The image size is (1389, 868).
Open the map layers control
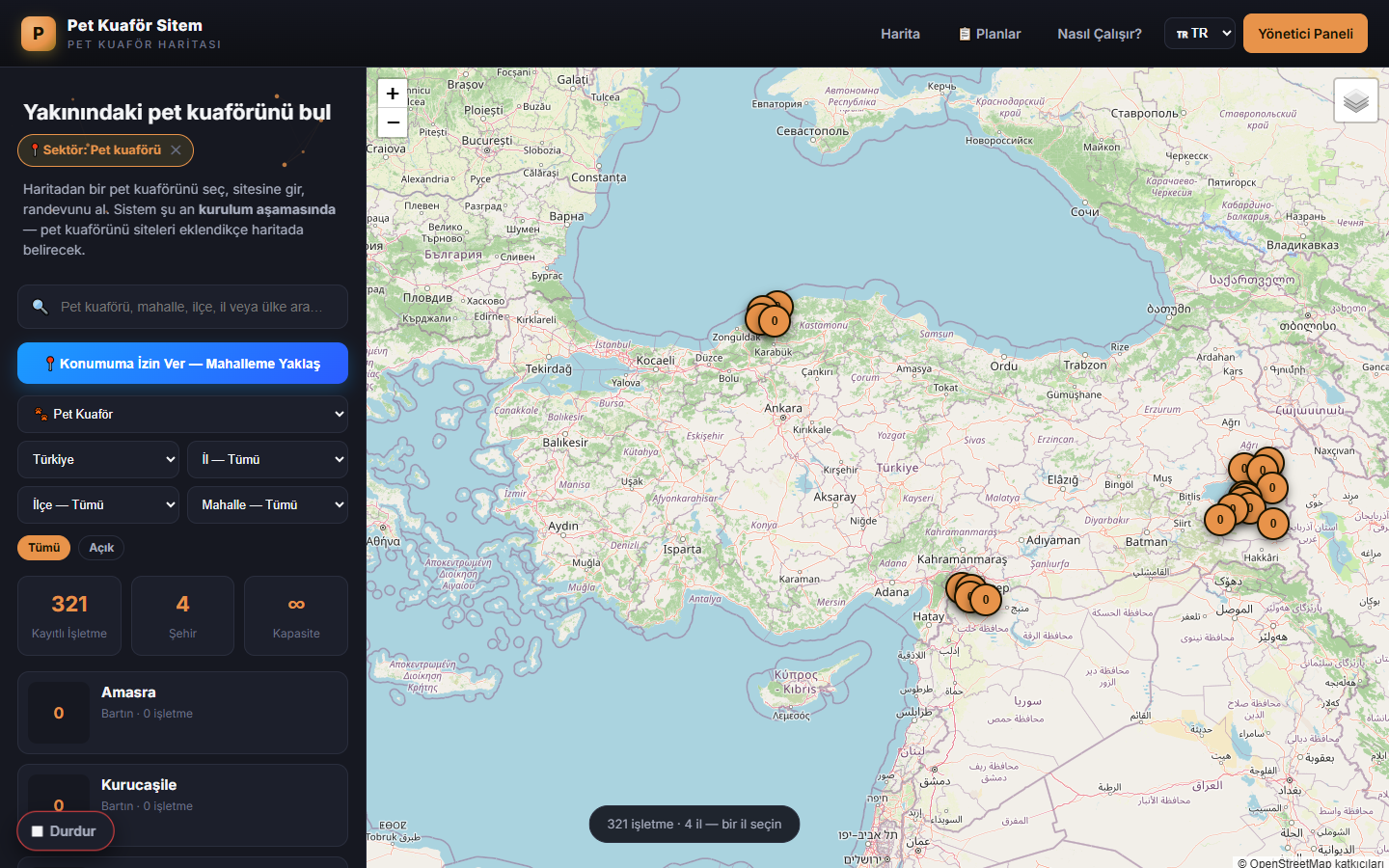[1356, 100]
